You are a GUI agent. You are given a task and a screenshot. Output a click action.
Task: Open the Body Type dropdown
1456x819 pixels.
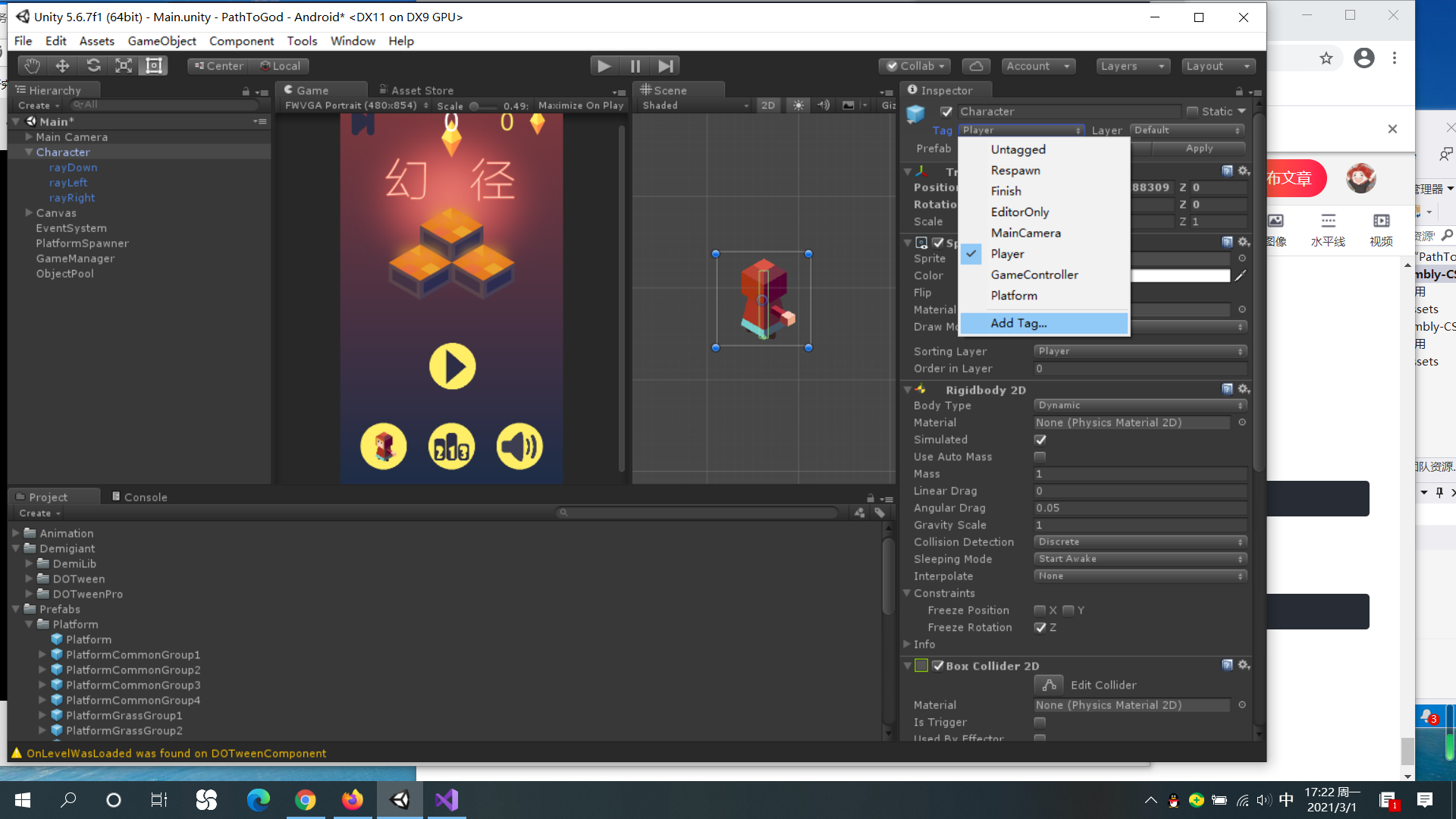tap(1140, 406)
